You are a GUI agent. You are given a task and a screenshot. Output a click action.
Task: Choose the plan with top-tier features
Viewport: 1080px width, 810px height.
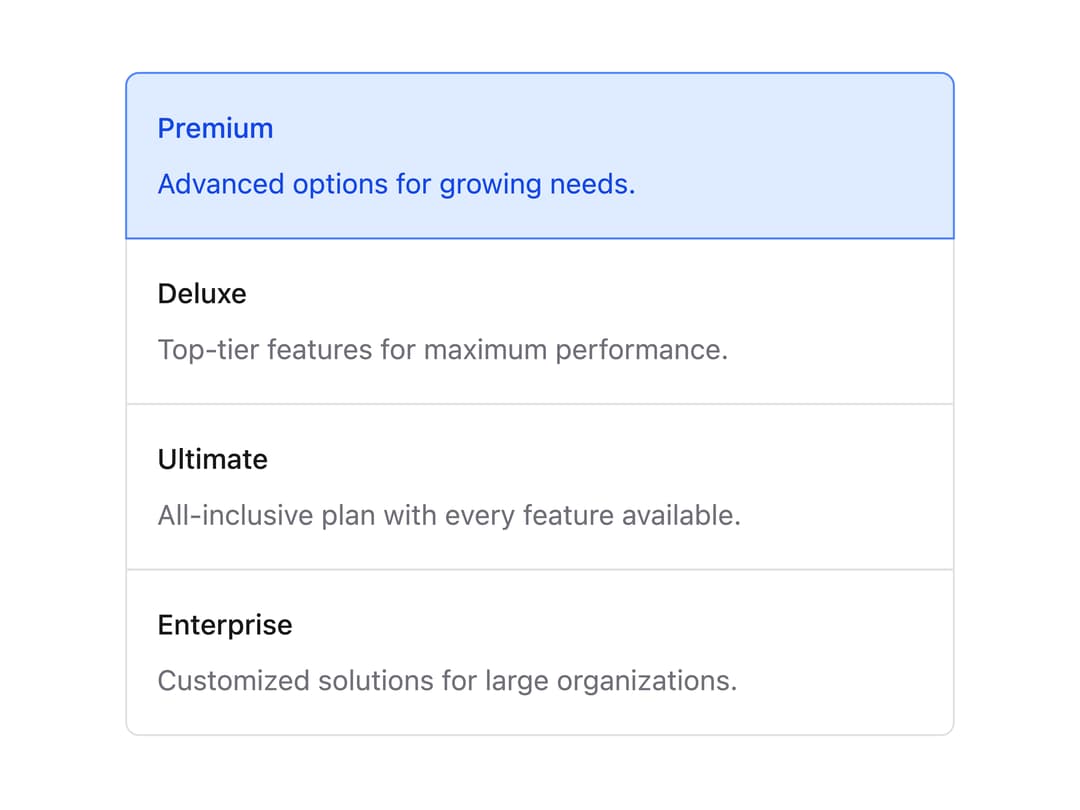540,322
